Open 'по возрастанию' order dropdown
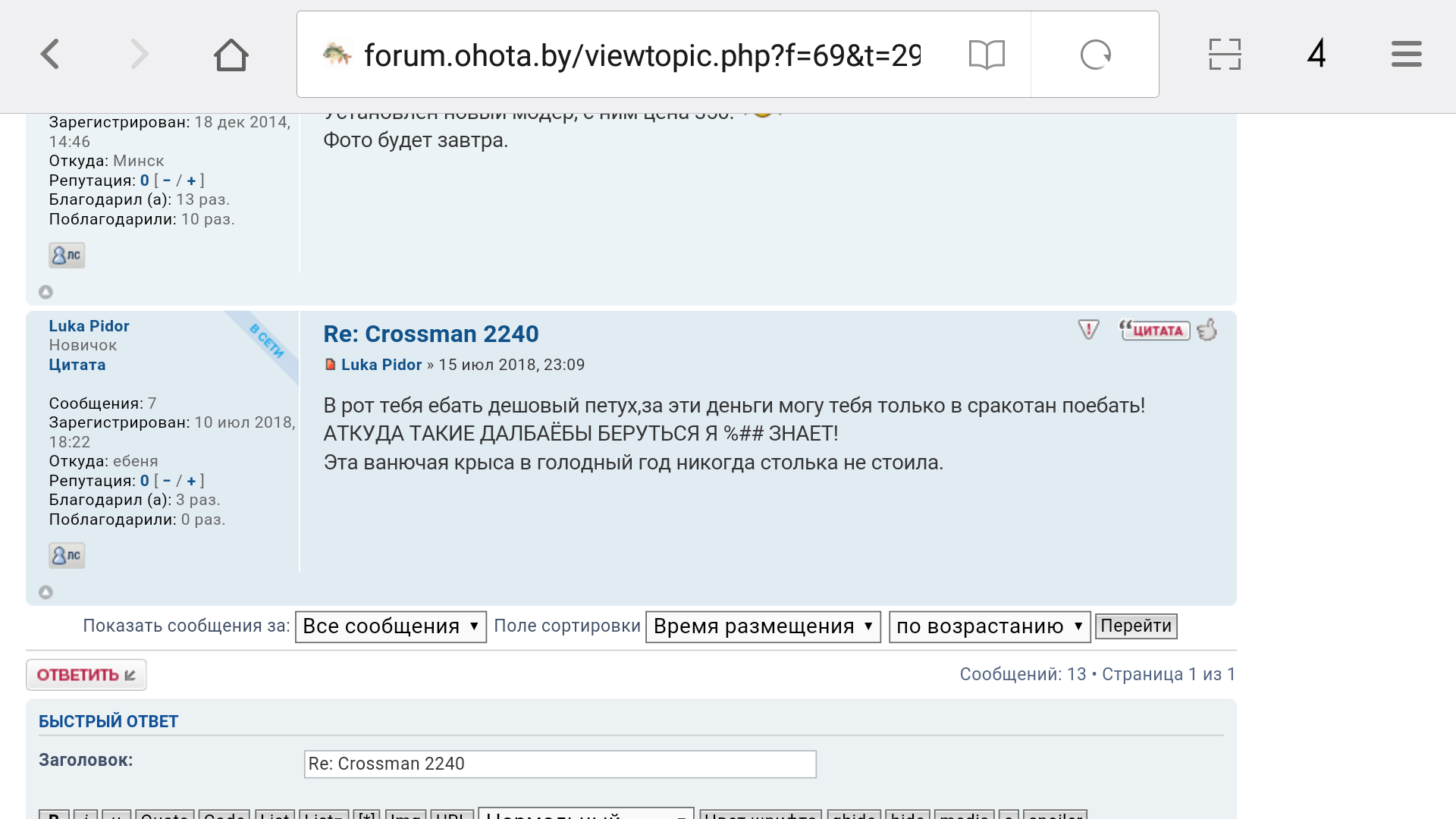This screenshot has width=1456, height=819. pos(989,626)
